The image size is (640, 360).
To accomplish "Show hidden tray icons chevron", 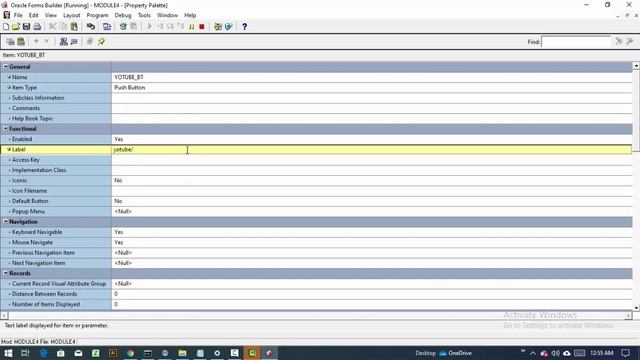I will coord(533,353).
